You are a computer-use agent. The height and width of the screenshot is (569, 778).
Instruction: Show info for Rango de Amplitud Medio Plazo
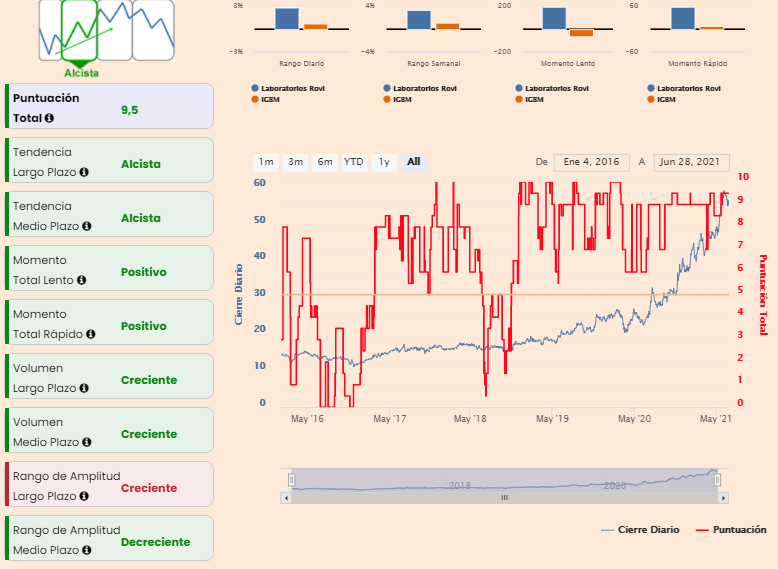(87, 550)
